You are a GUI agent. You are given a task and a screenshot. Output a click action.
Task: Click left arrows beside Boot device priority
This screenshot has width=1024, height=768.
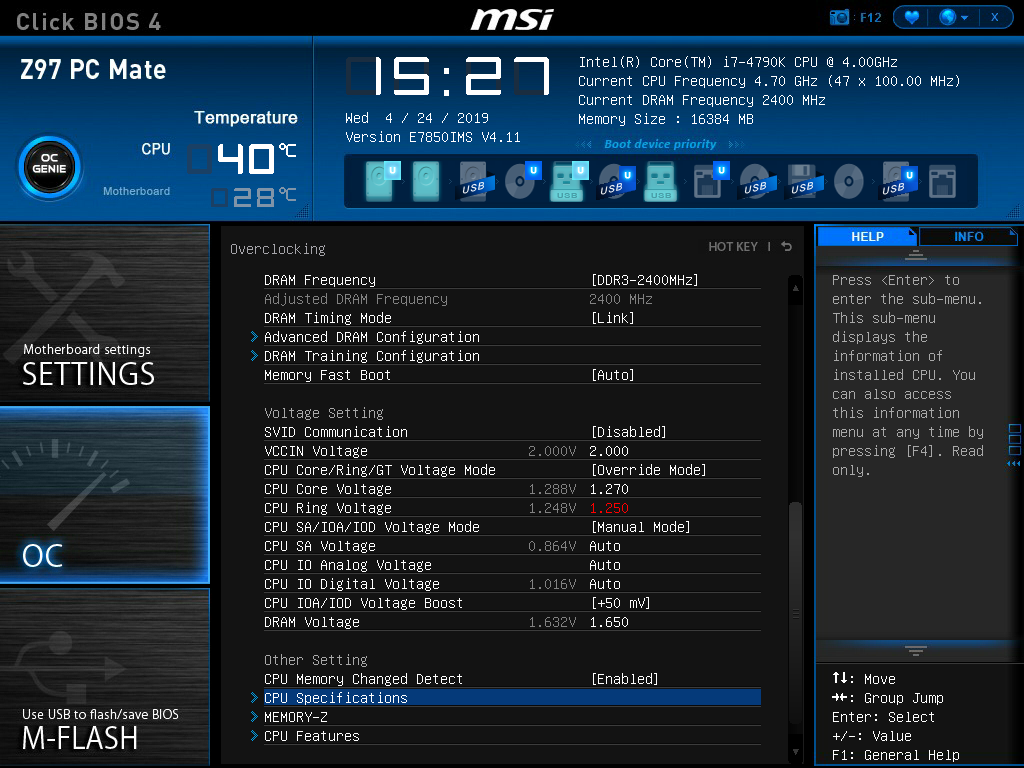585,144
